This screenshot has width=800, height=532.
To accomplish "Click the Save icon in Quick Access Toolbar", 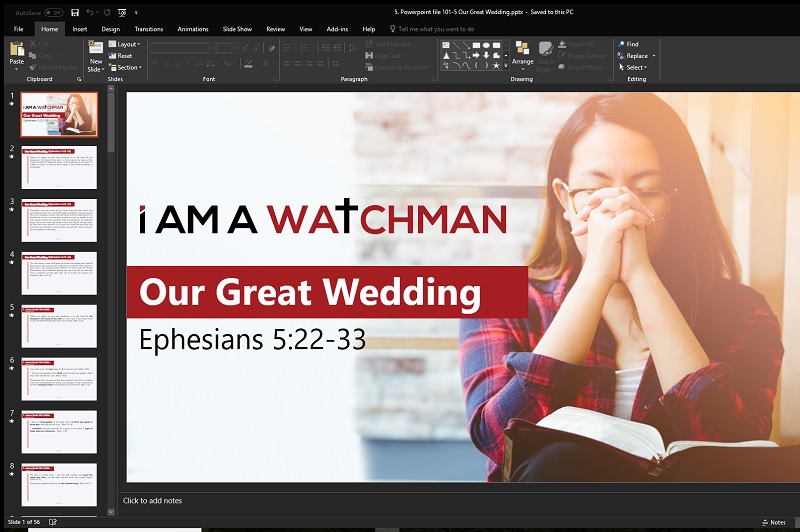I will (75, 13).
